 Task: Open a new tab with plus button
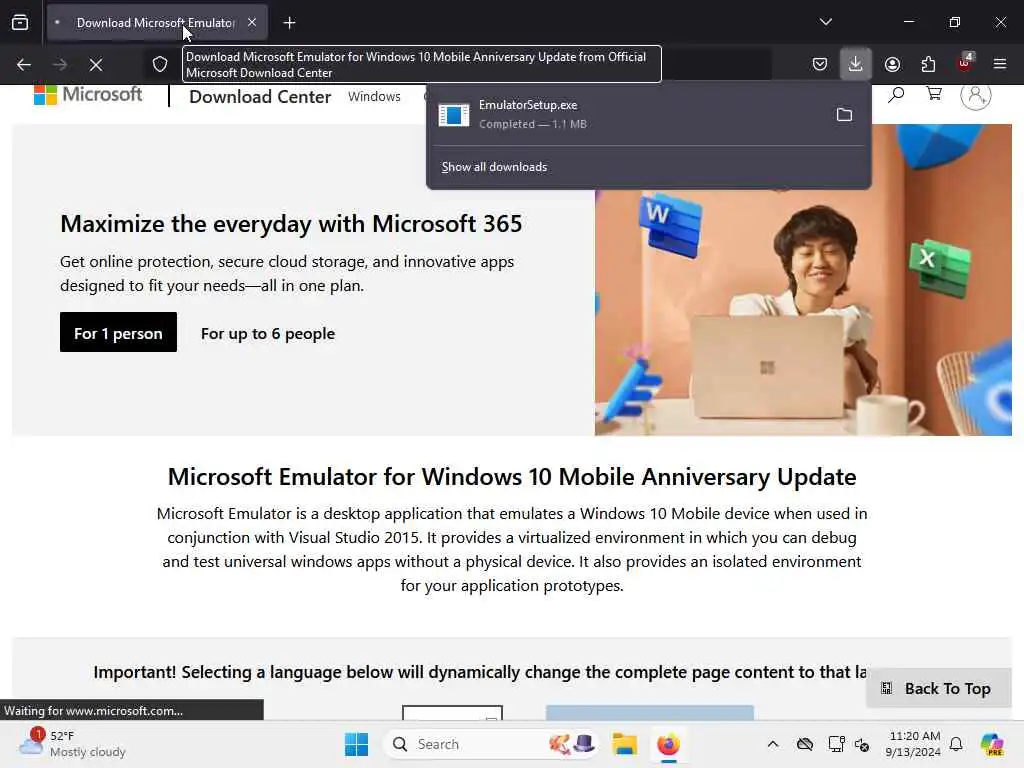[x=289, y=23]
